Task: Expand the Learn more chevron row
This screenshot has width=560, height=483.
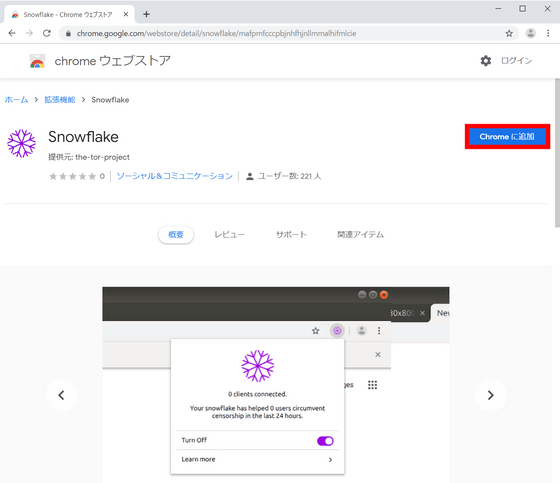Action: point(257,459)
